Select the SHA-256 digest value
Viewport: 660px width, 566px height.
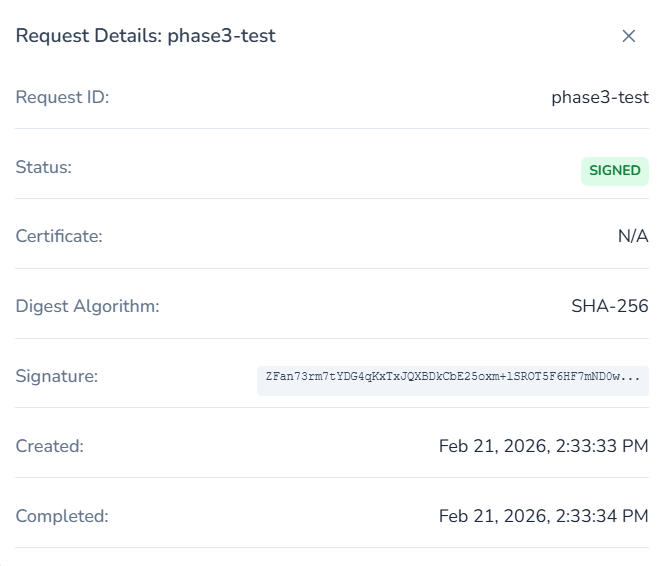[x=609, y=307]
